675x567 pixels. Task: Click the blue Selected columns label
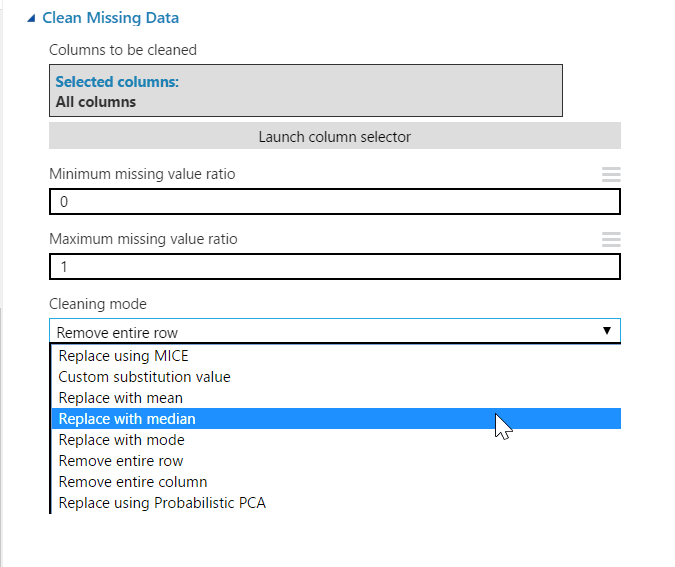(117, 82)
